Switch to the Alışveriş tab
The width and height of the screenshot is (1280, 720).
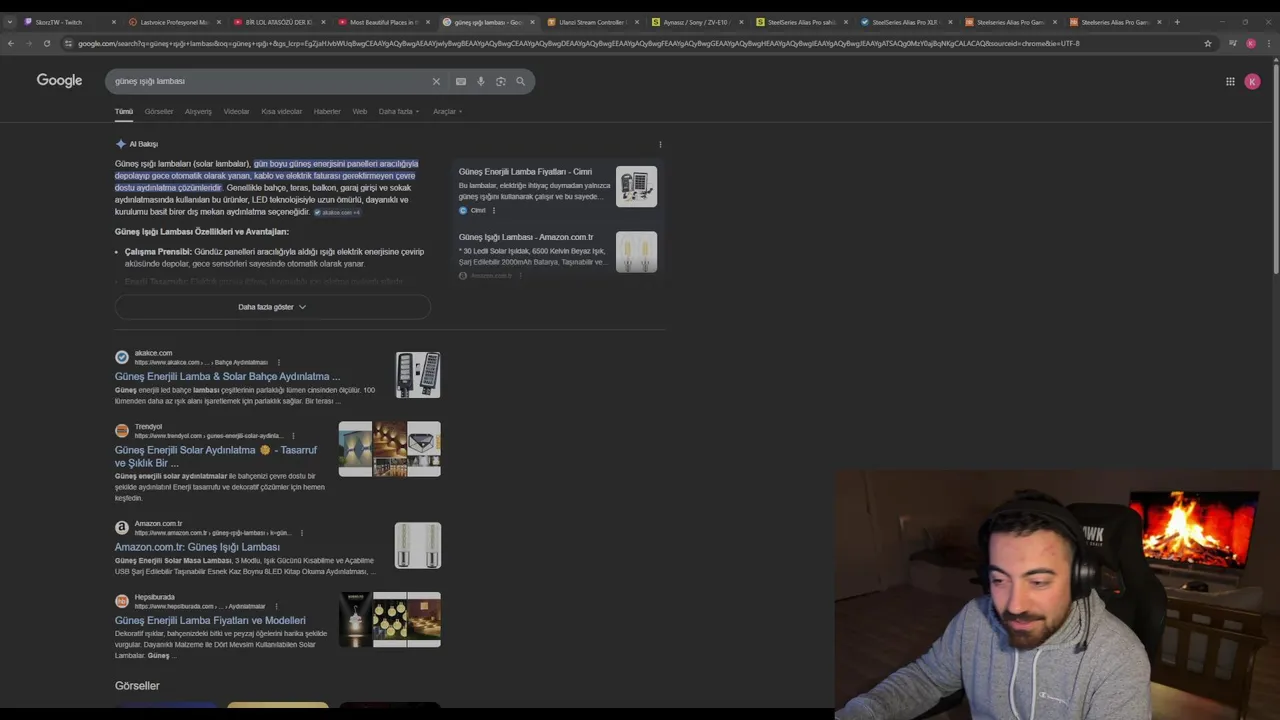click(198, 111)
